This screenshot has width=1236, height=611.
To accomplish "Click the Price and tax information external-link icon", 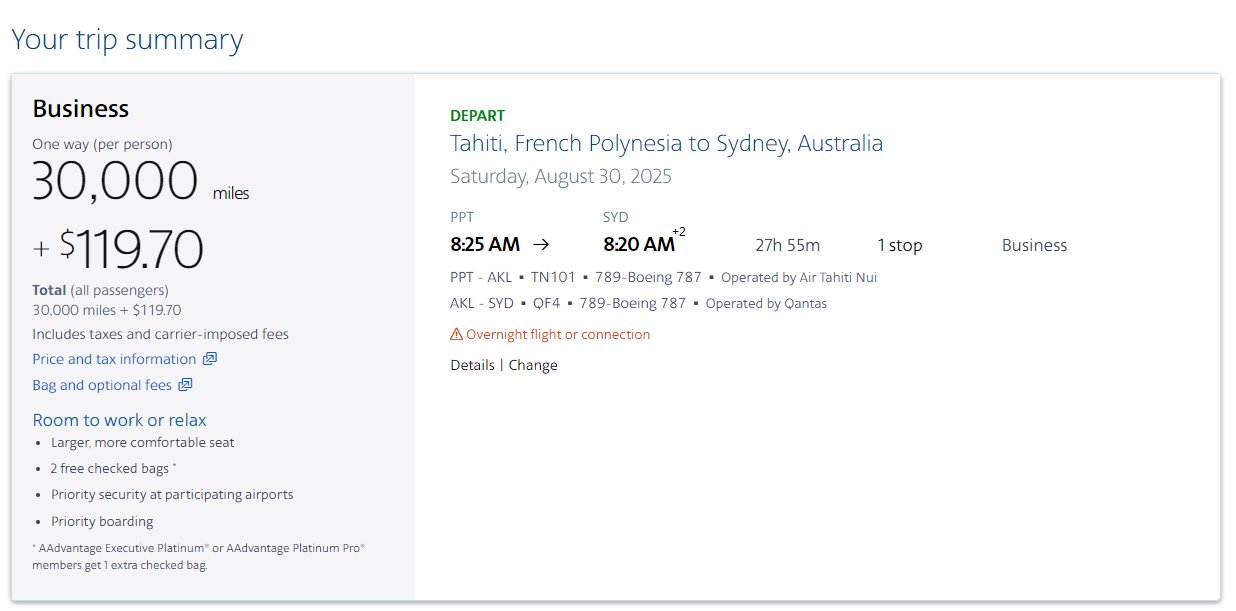I will click(210, 359).
